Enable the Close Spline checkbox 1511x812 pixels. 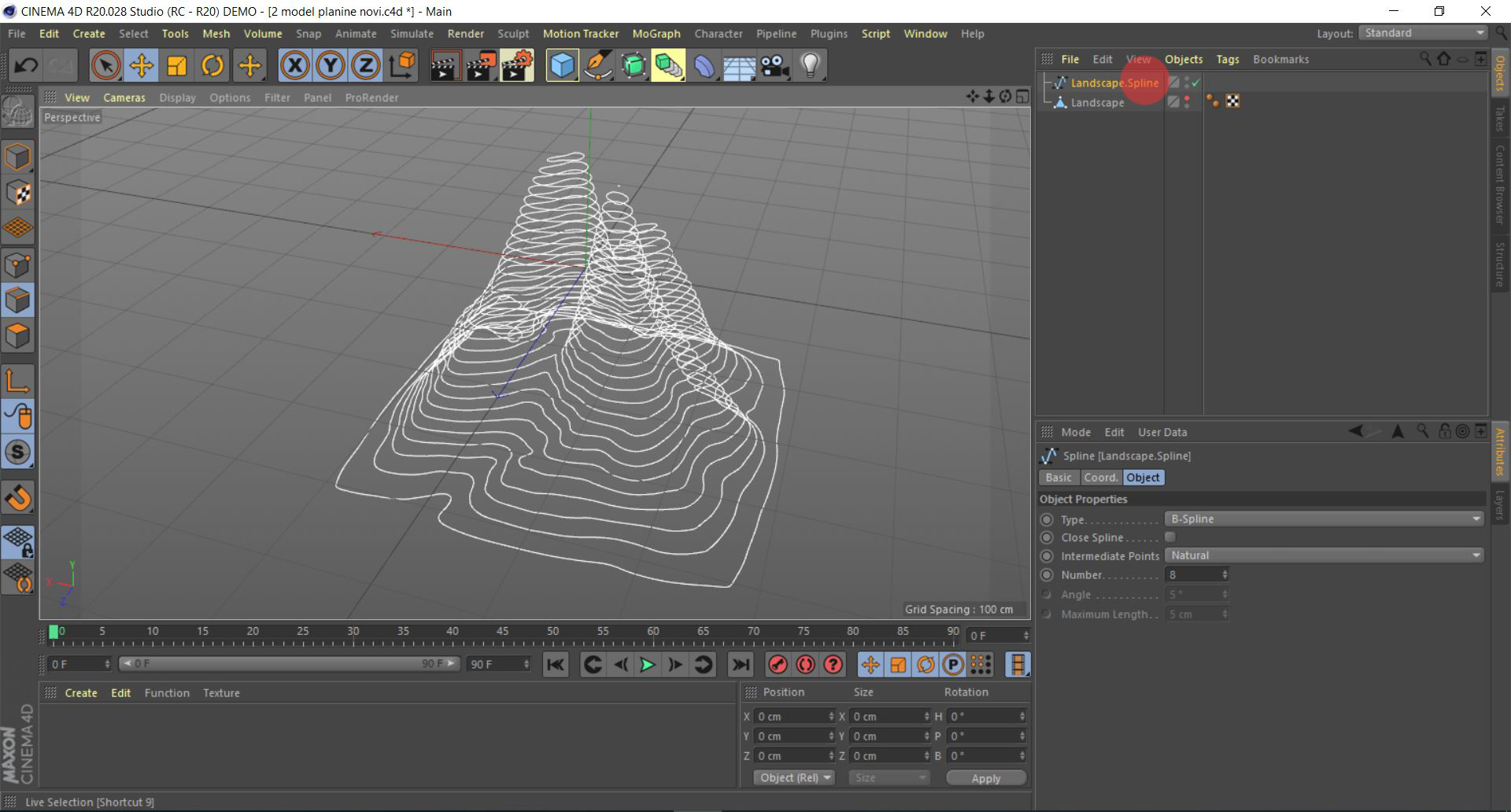1170,537
